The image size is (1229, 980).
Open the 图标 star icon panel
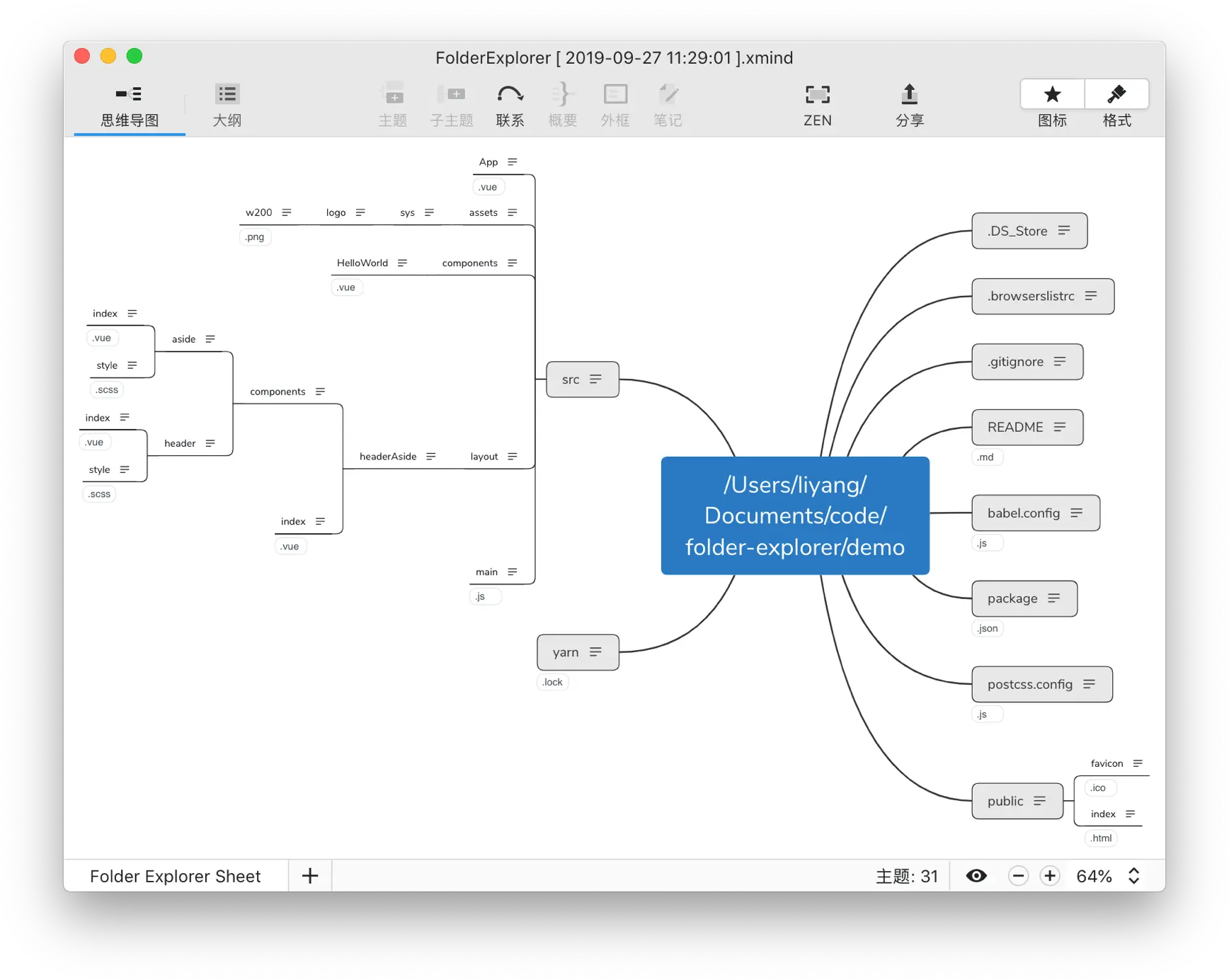click(x=1052, y=94)
